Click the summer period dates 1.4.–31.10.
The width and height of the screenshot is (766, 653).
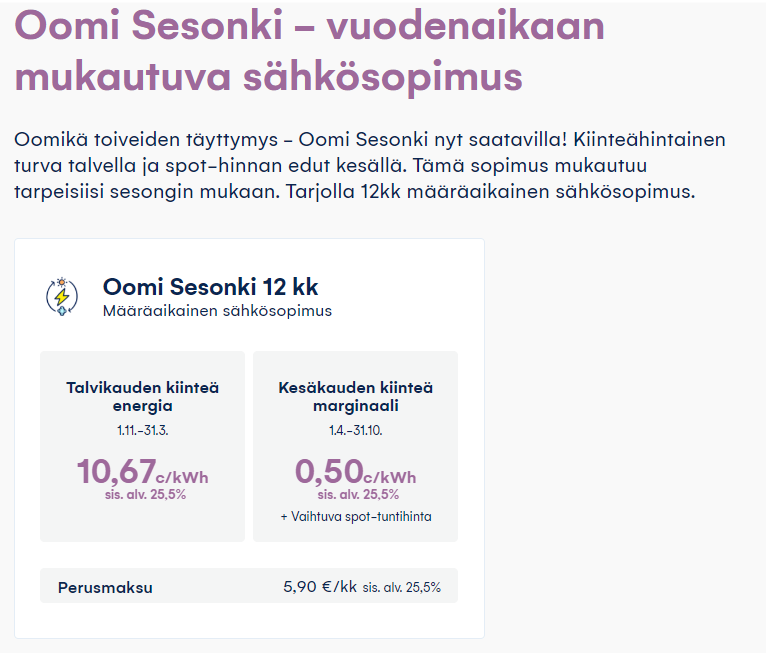point(355,430)
